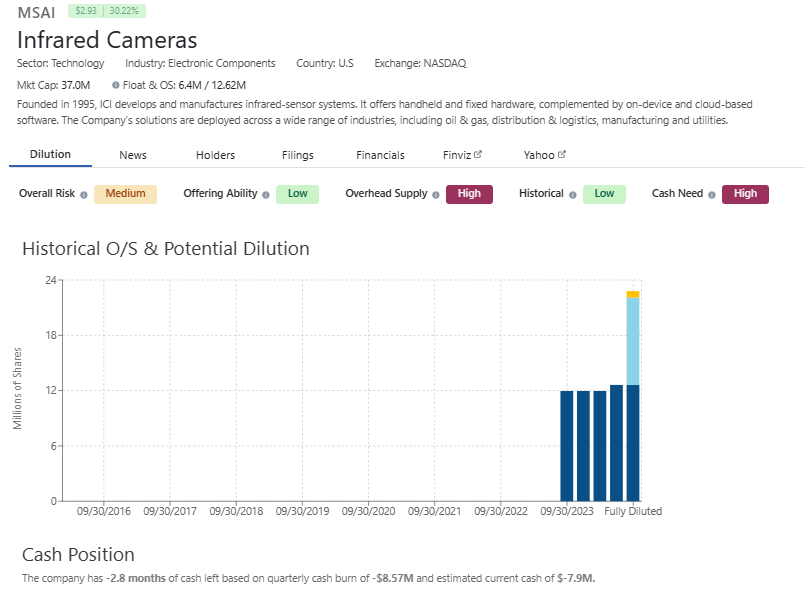Image resolution: width=805 pixels, height=592 pixels.
Task: Click the High badge for Overhead Supply
Action: (x=469, y=194)
